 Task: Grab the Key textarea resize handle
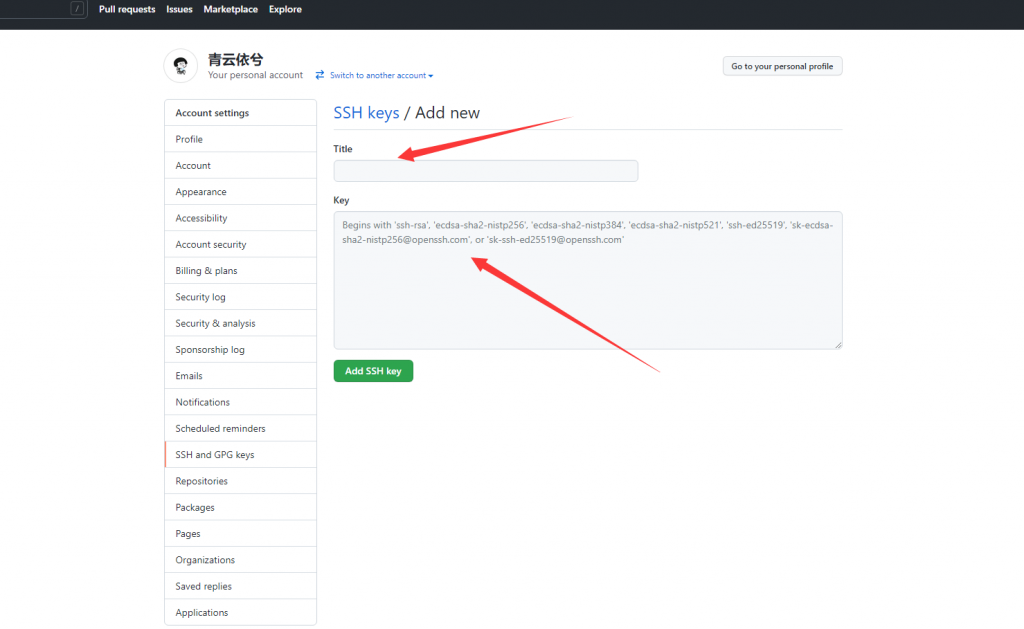pos(838,345)
